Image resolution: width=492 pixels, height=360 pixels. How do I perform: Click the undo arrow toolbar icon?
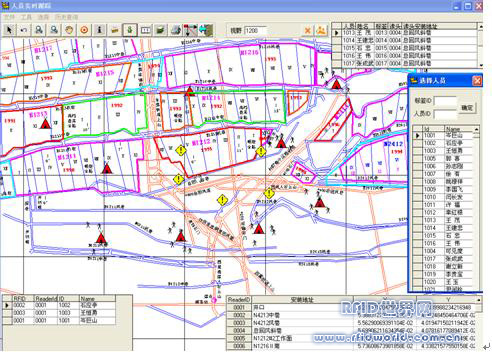pos(24,30)
